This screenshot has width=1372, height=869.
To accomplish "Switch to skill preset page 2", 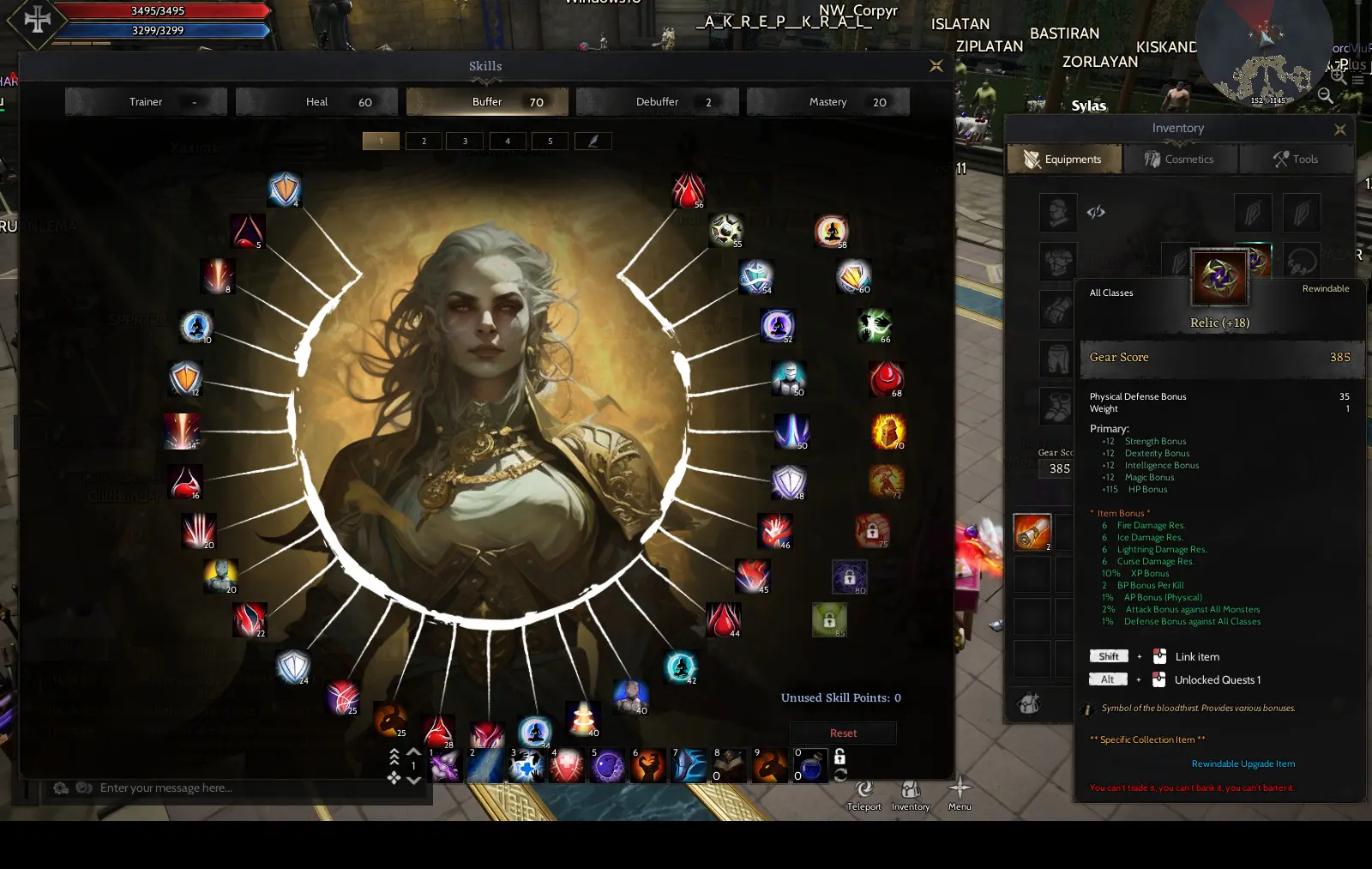I will [423, 141].
